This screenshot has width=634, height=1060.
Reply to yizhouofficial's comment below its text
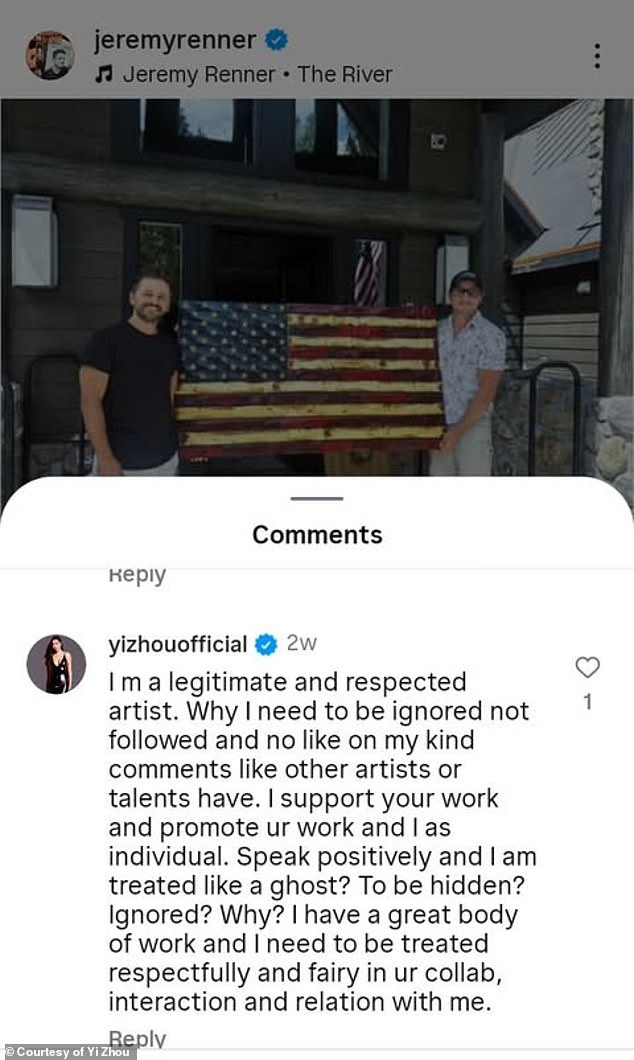(137, 1038)
